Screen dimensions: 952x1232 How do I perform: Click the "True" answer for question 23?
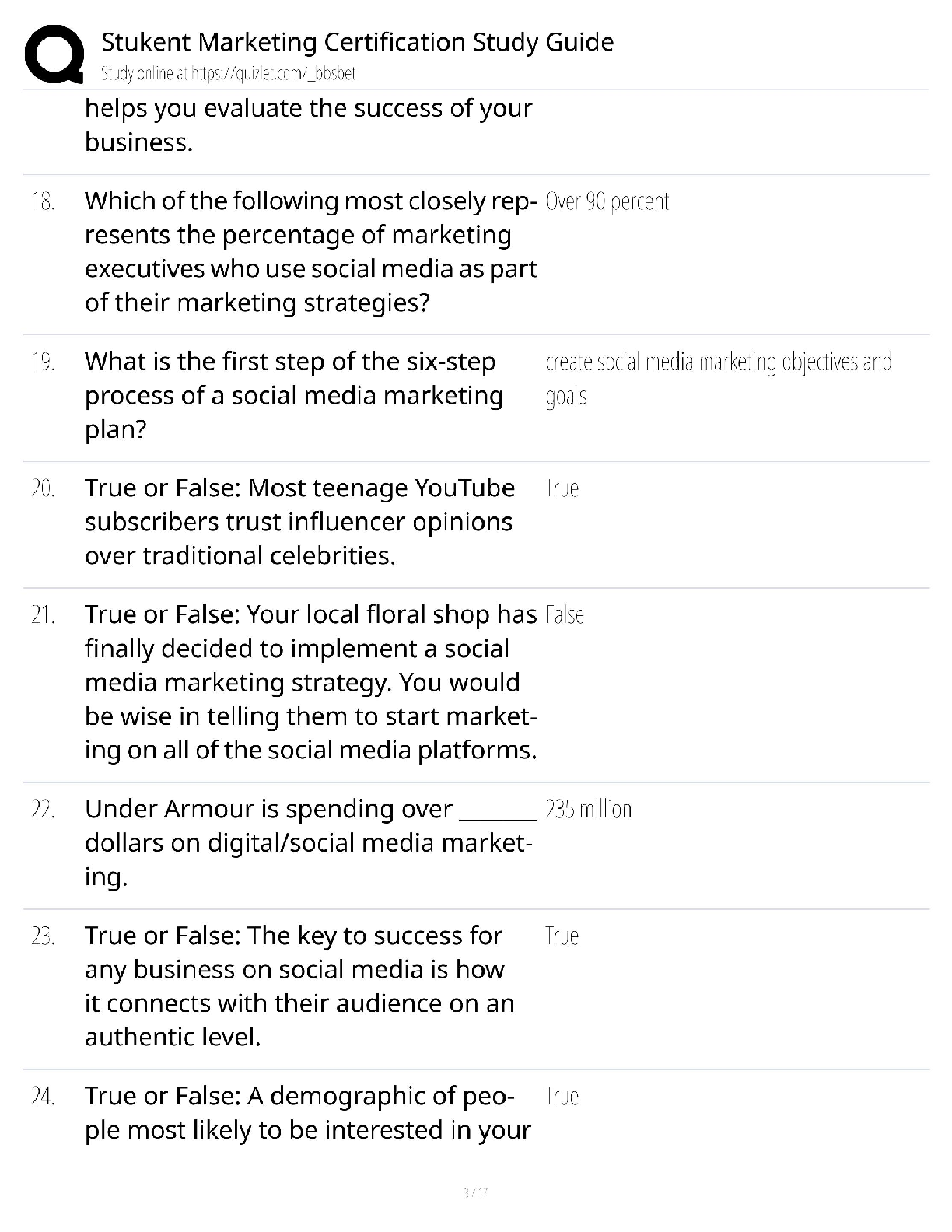[562, 936]
